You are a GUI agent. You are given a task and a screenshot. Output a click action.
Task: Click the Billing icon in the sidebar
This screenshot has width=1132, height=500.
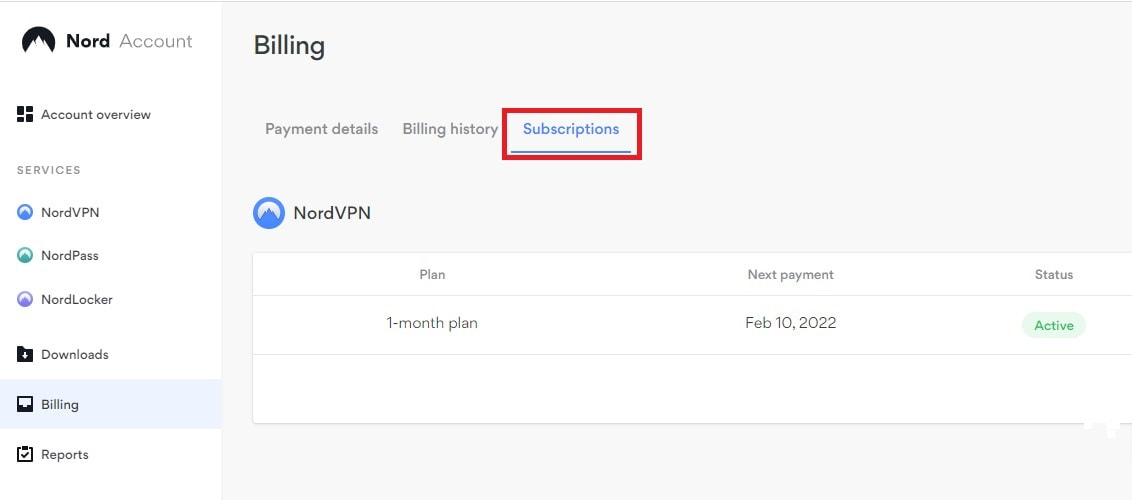pyautogui.click(x=26, y=405)
